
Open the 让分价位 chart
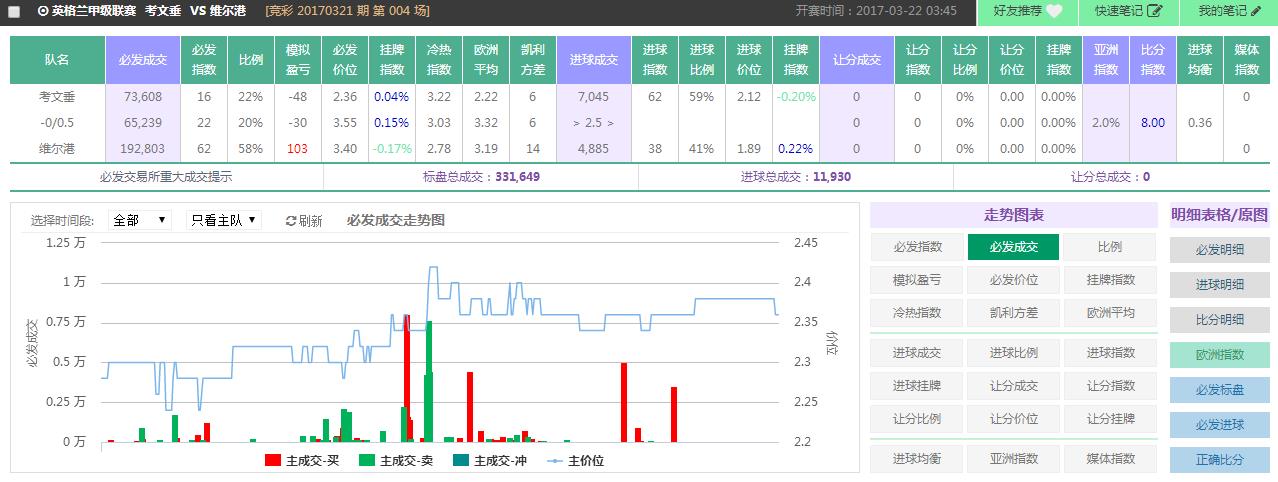[x=1014, y=419]
